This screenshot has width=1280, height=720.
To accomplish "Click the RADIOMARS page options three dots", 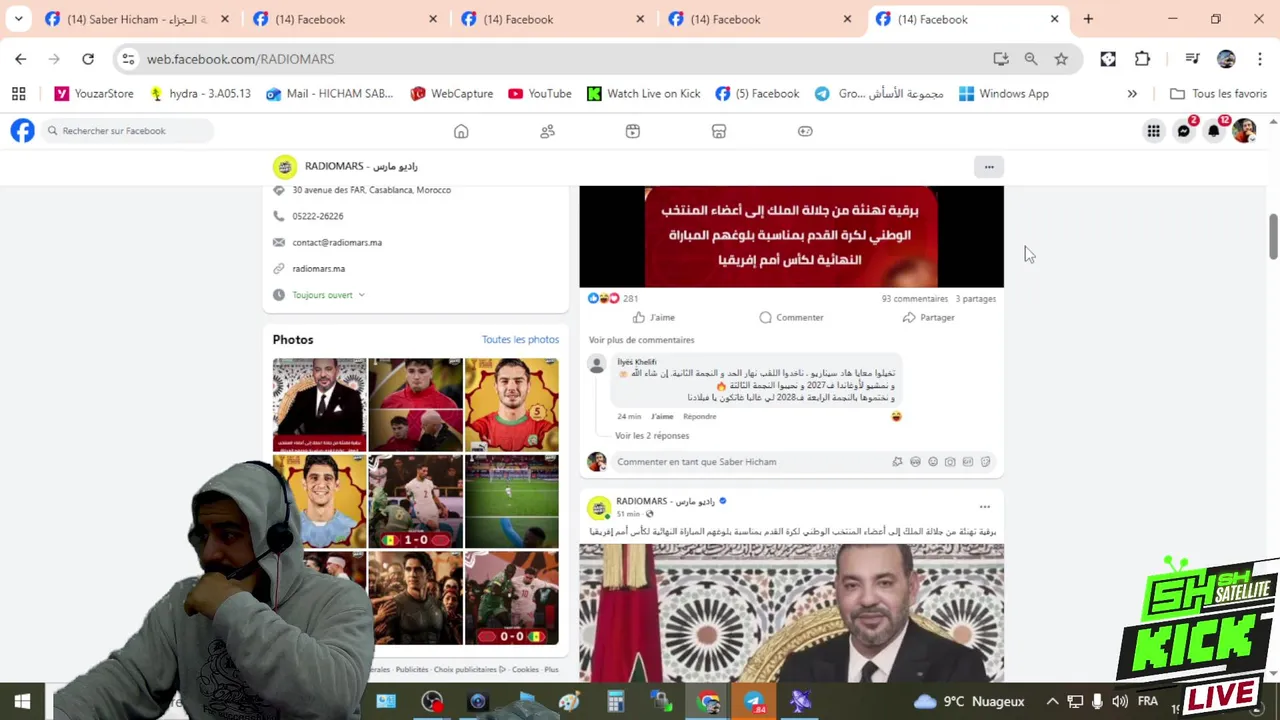I will pyautogui.click(x=989, y=167).
